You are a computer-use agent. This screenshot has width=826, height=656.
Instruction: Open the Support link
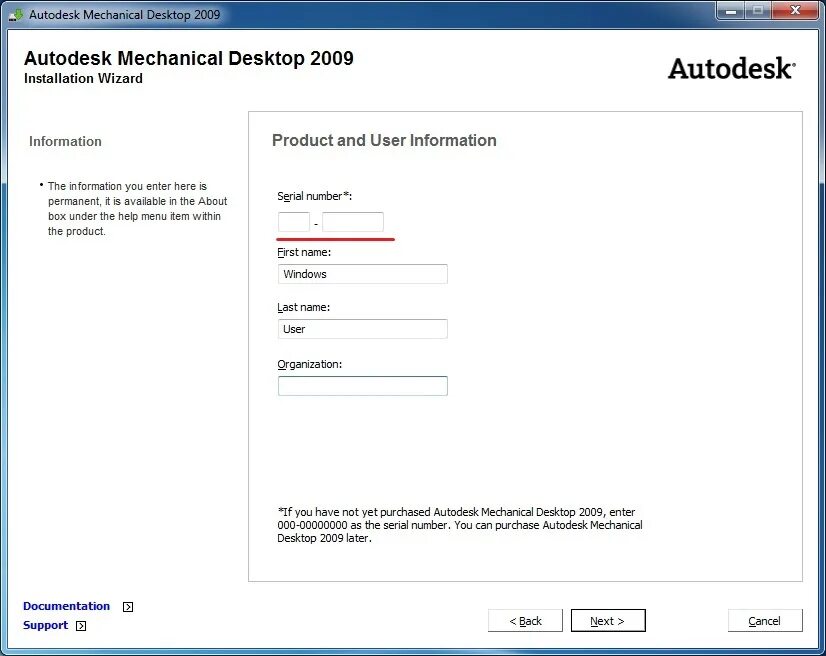click(45, 625)
